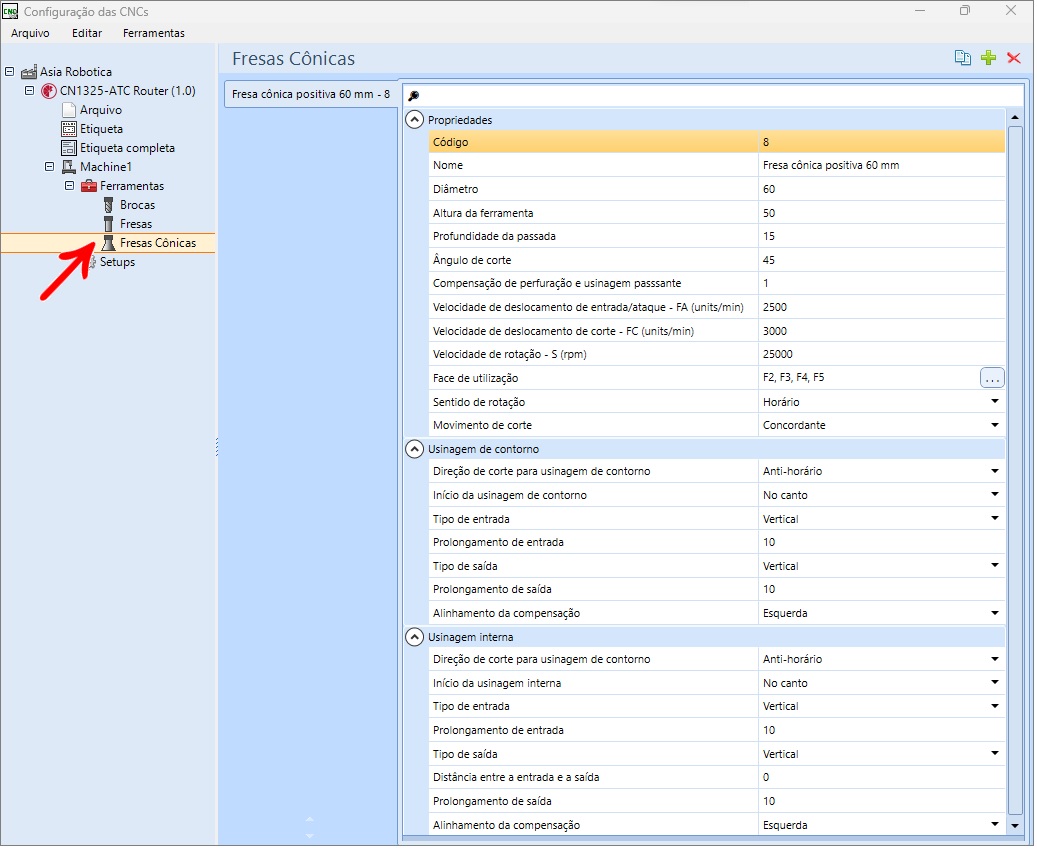Click the Arquivo page icon in tree

point(69,110)
